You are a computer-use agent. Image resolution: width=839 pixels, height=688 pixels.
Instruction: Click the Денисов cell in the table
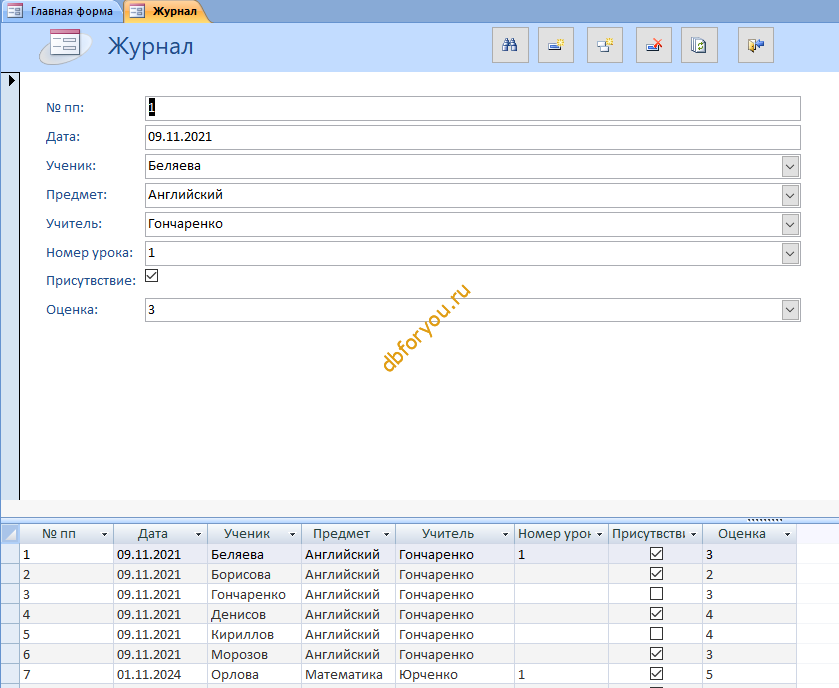tap(254, 615)
